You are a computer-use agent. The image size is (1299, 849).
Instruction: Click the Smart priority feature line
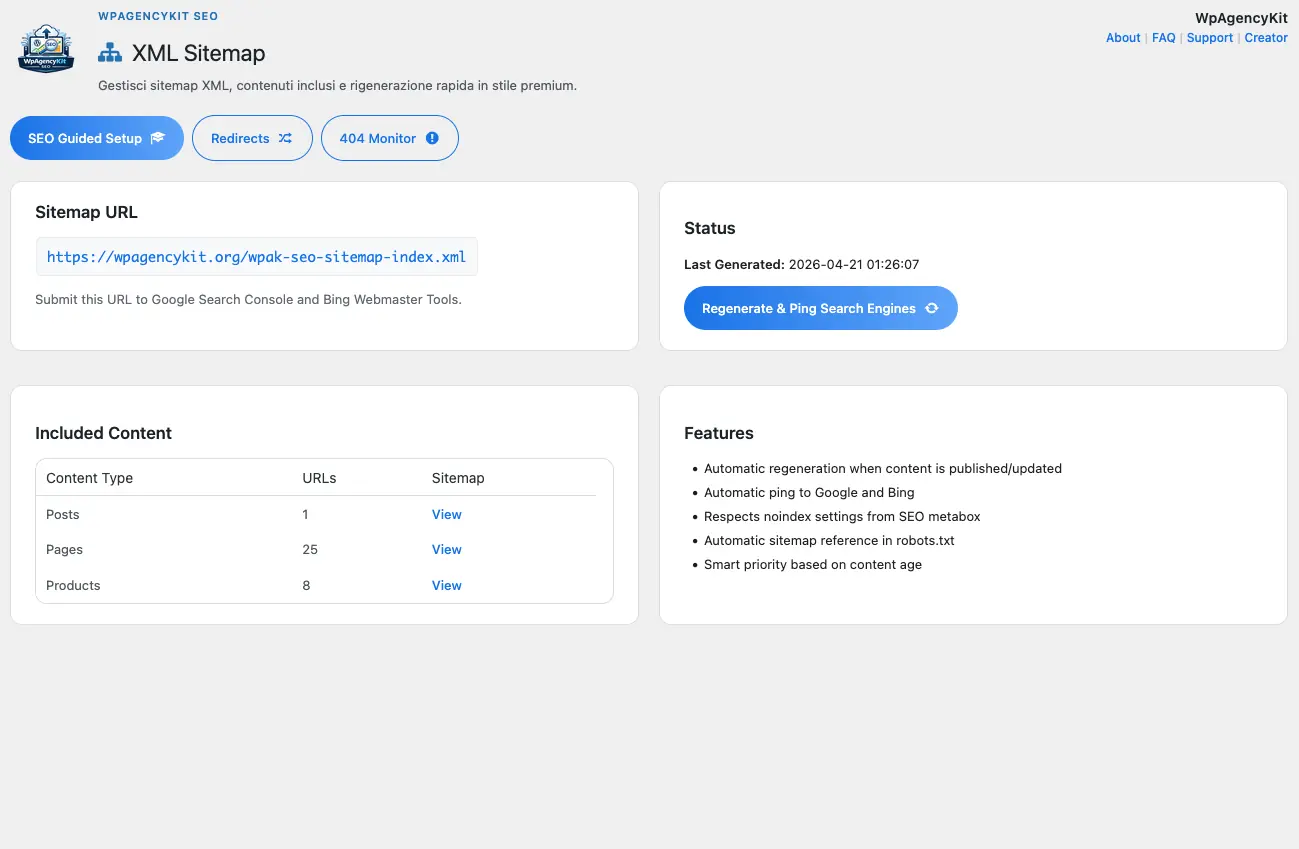coord(813,564)
